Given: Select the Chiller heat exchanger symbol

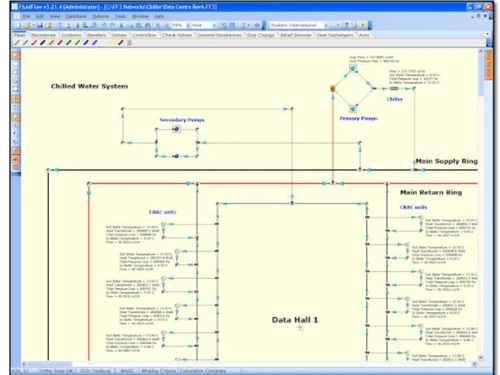Looking at the screenshot, I should [x=394, y=89].
